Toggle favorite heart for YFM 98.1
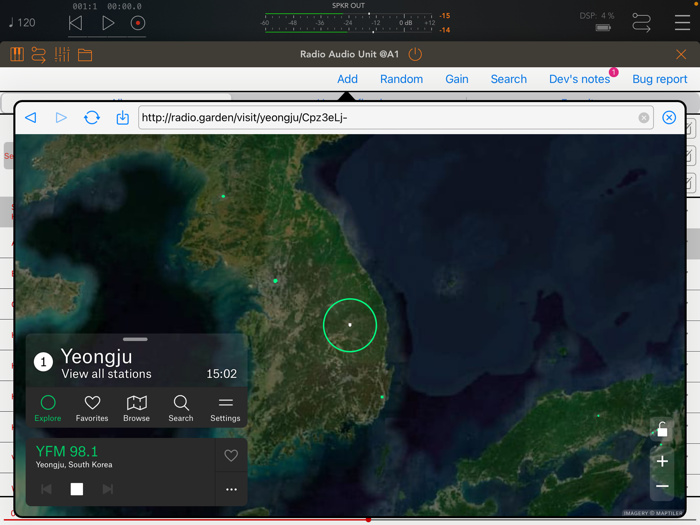Screen dimensions: 700x525 coord(231,455)
